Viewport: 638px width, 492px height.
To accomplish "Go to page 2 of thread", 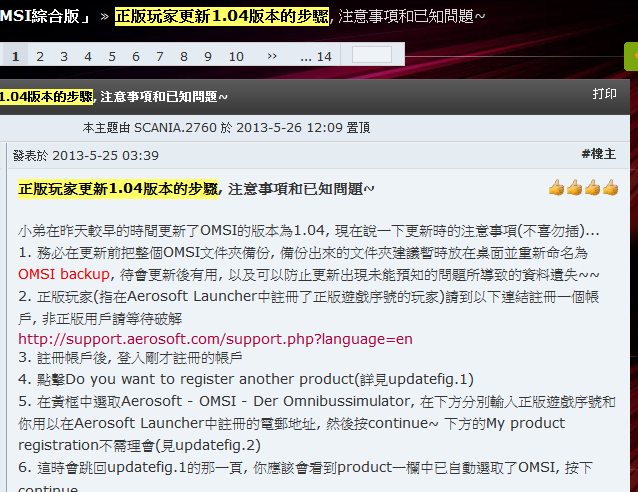I will pyautogui.click(x=39, y=56).
